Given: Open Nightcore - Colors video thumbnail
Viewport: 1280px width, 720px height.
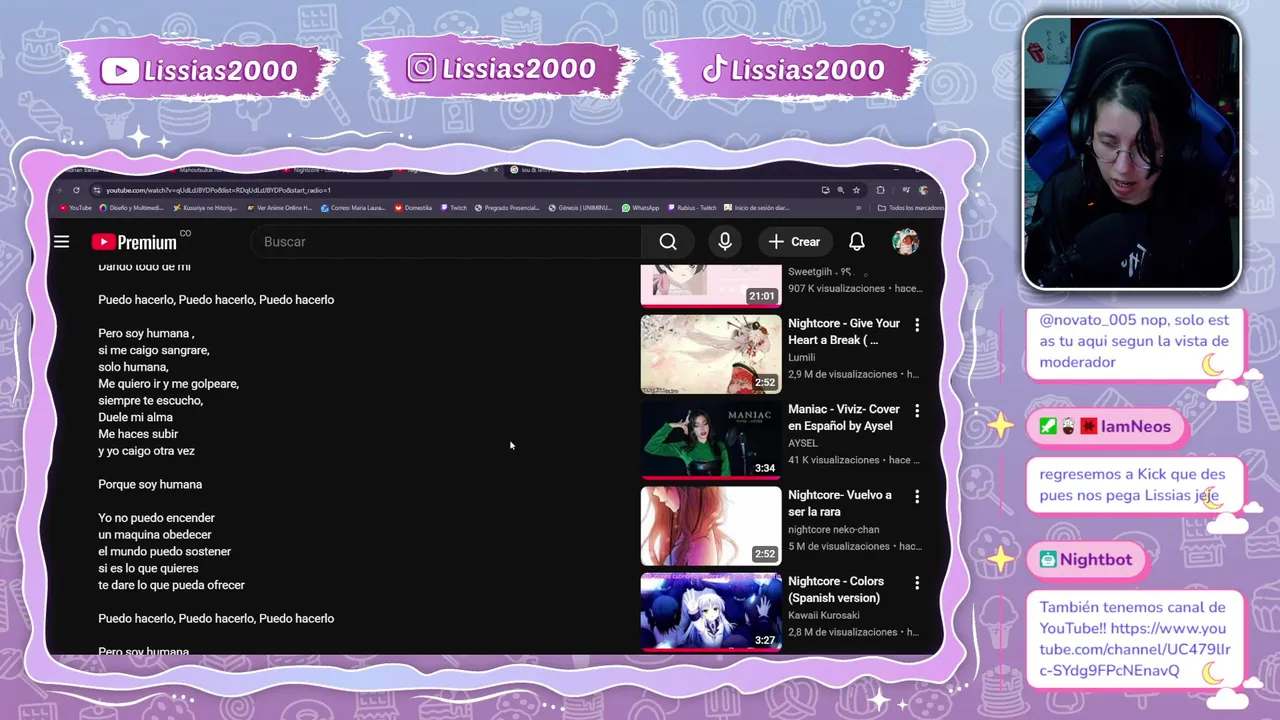Looking at the screenshot, I should [711, 612].
